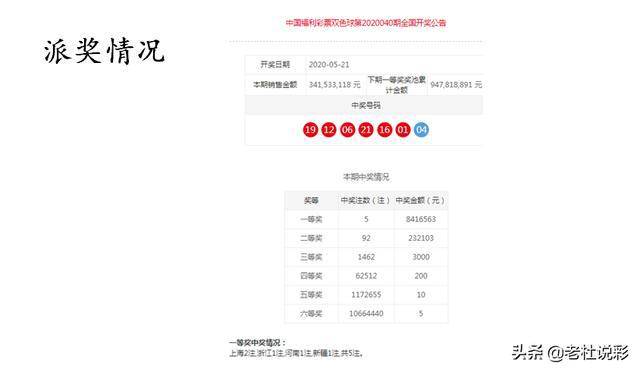Image resolution: width=640 pixels, height=372 pixels.
Task: Select the 派奖情况 heading text
Action: click(104, 51)
